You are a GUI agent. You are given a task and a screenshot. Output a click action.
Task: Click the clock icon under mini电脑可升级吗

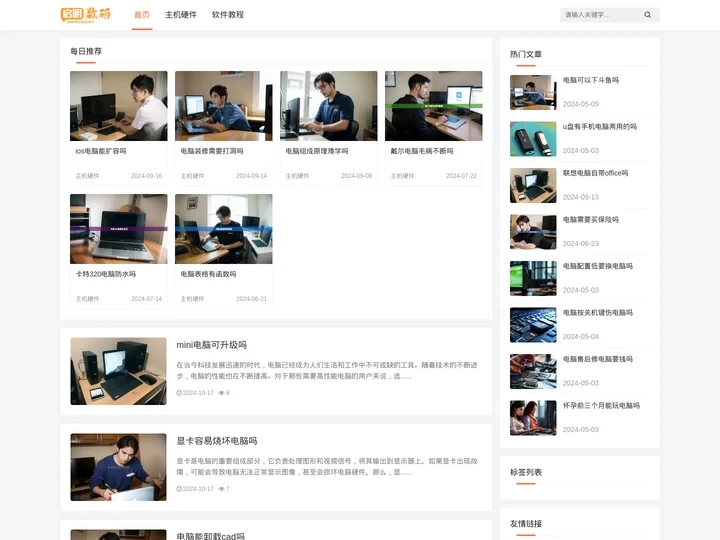pyautogui.click(x=179, y=393)
